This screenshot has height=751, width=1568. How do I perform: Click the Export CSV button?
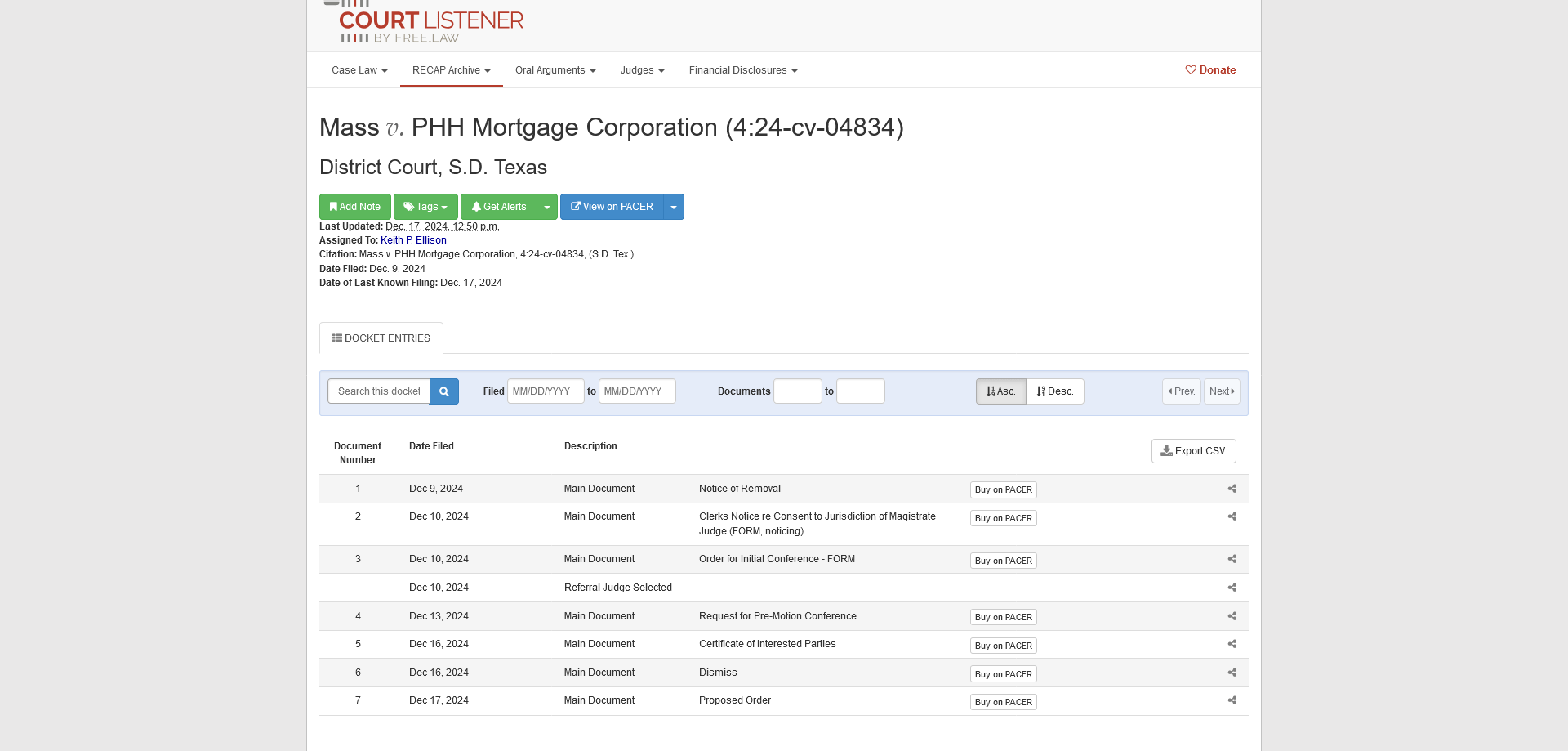pyautogui.click(x=1193, y=451)
